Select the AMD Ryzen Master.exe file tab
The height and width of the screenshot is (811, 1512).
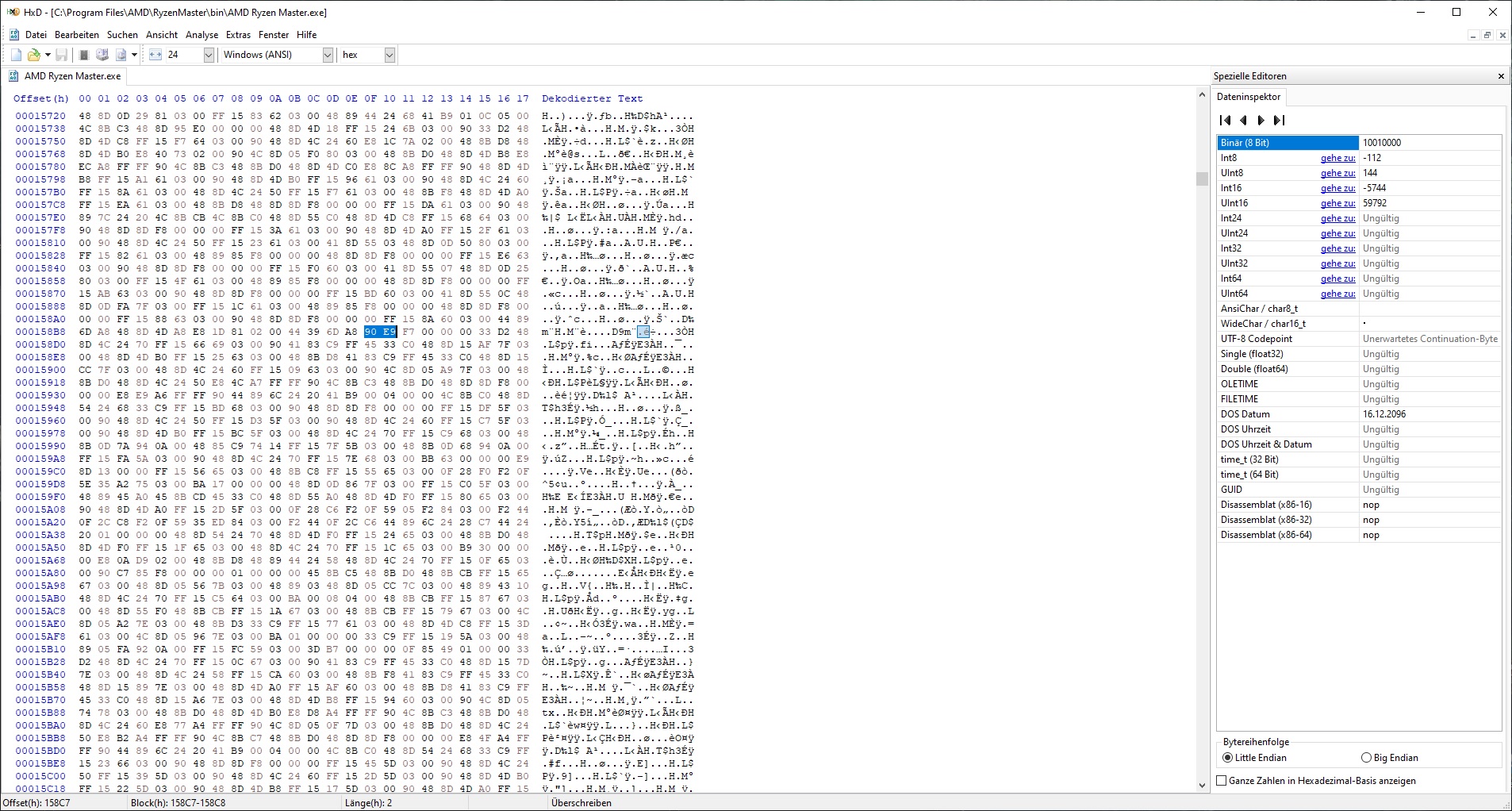tap(65, 76)
